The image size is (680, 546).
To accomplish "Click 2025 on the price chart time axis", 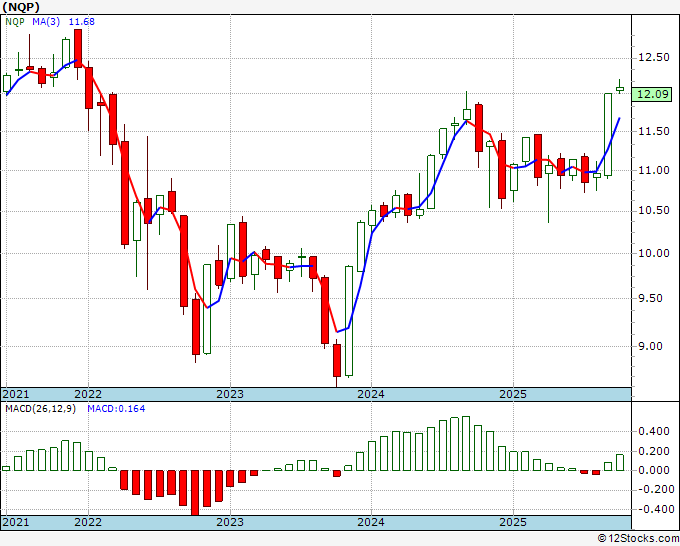I will [x=513, y=394].
